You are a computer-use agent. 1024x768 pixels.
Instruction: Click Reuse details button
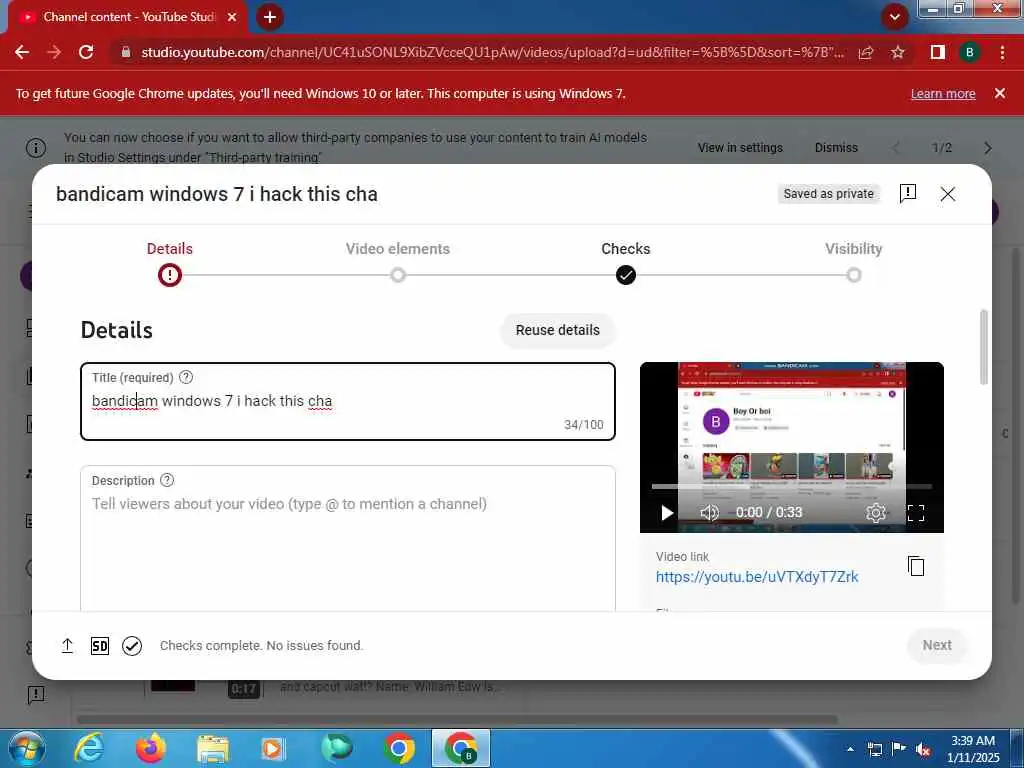(558, 330)
